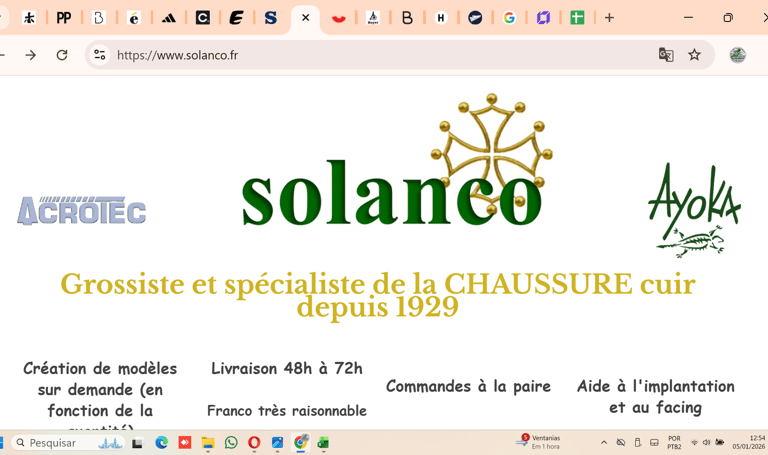Go forward one page

click(30, 55)
